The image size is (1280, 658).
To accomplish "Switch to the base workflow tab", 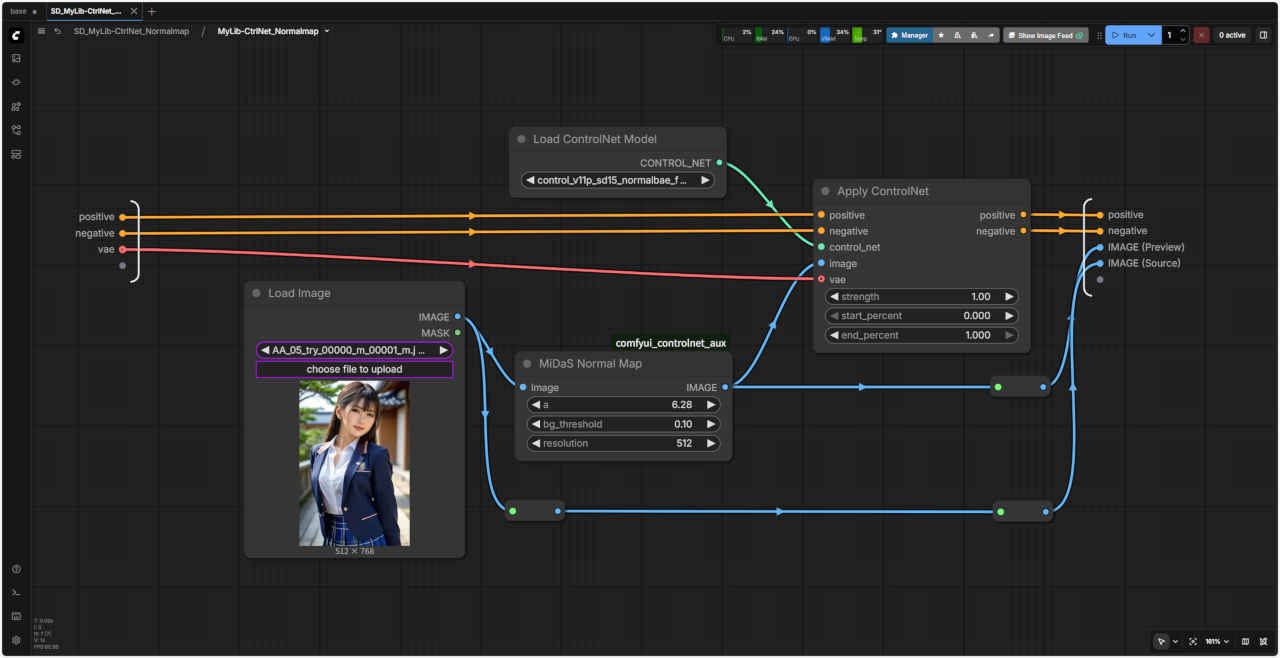I will click(19, 11).
